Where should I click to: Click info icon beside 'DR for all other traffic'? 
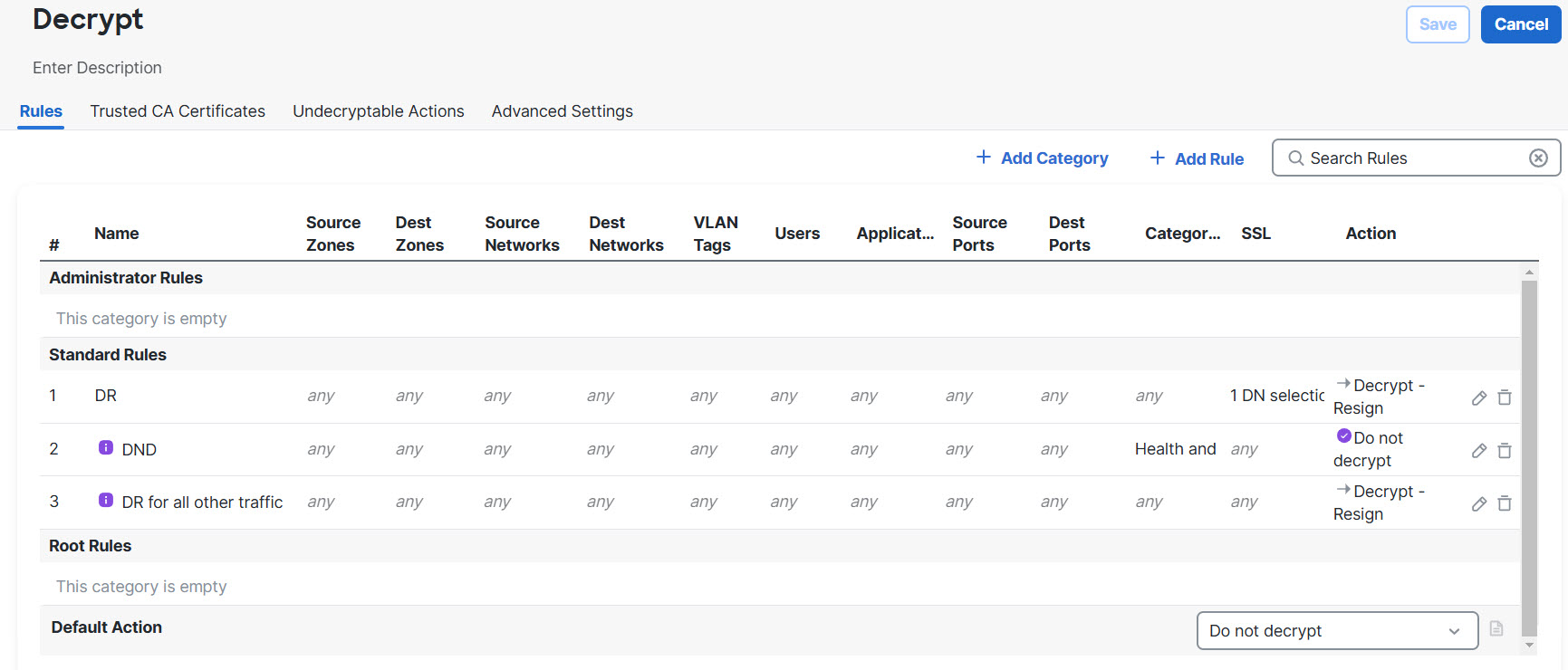[106, 500]
